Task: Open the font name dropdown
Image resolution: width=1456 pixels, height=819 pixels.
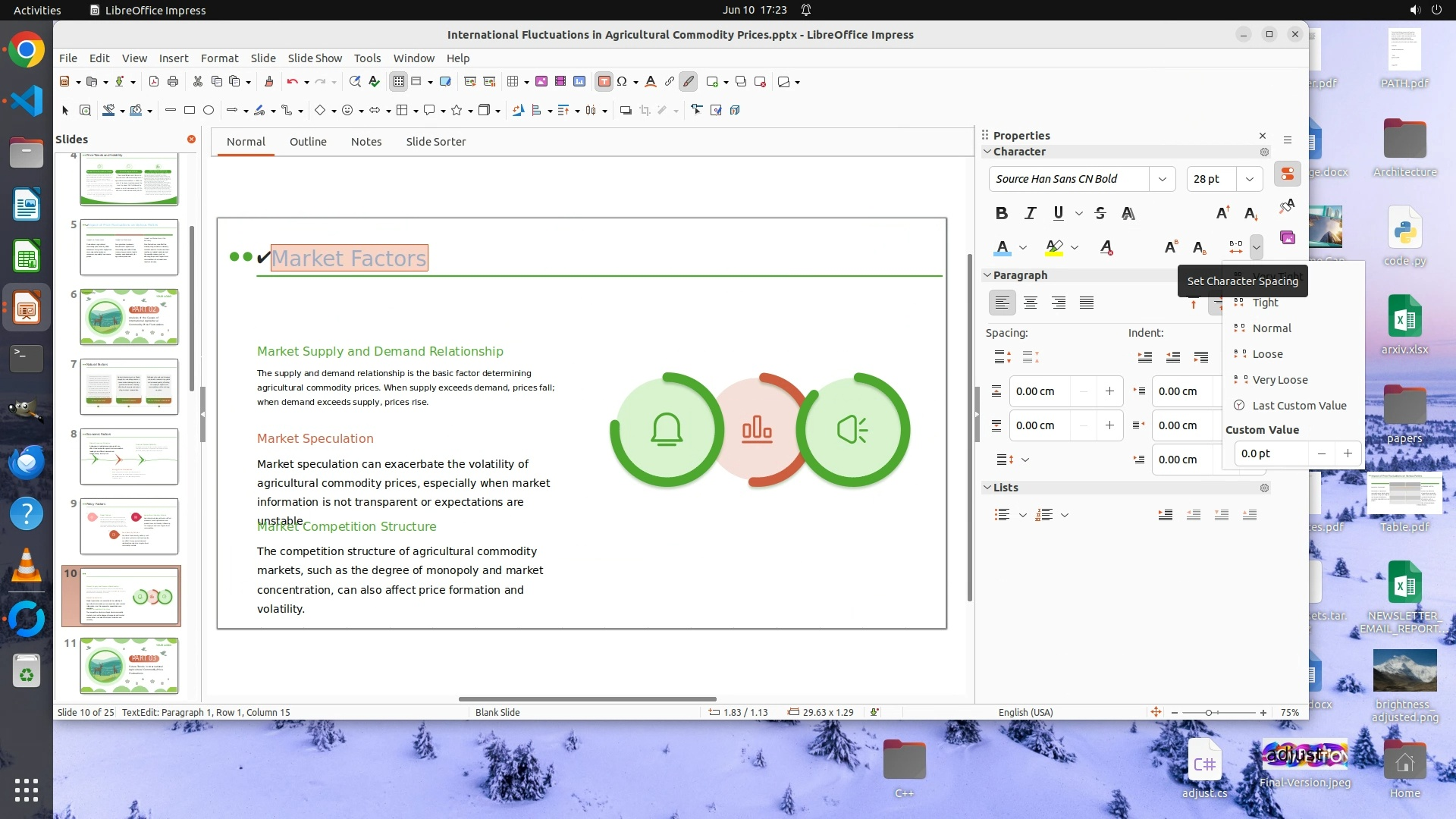Action: pyautogui.click(x=1162, y=179)
